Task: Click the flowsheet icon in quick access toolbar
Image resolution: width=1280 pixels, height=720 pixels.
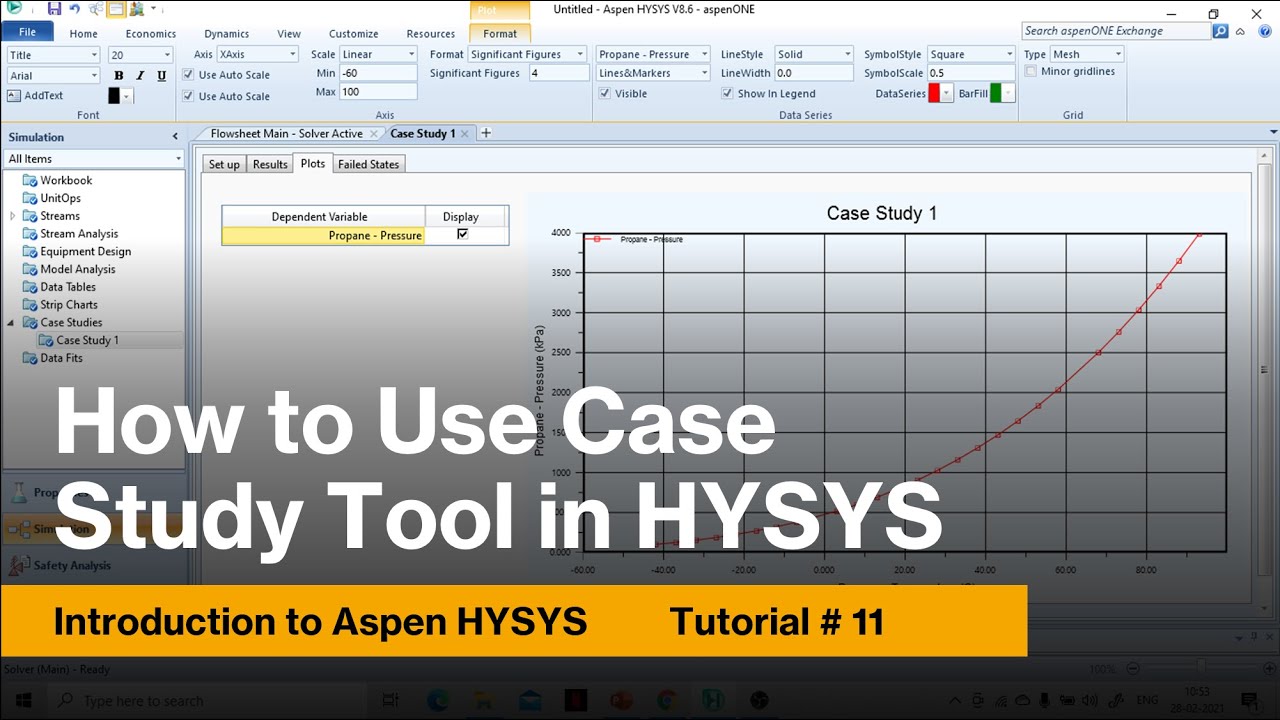Action: [x=96, y=9]
